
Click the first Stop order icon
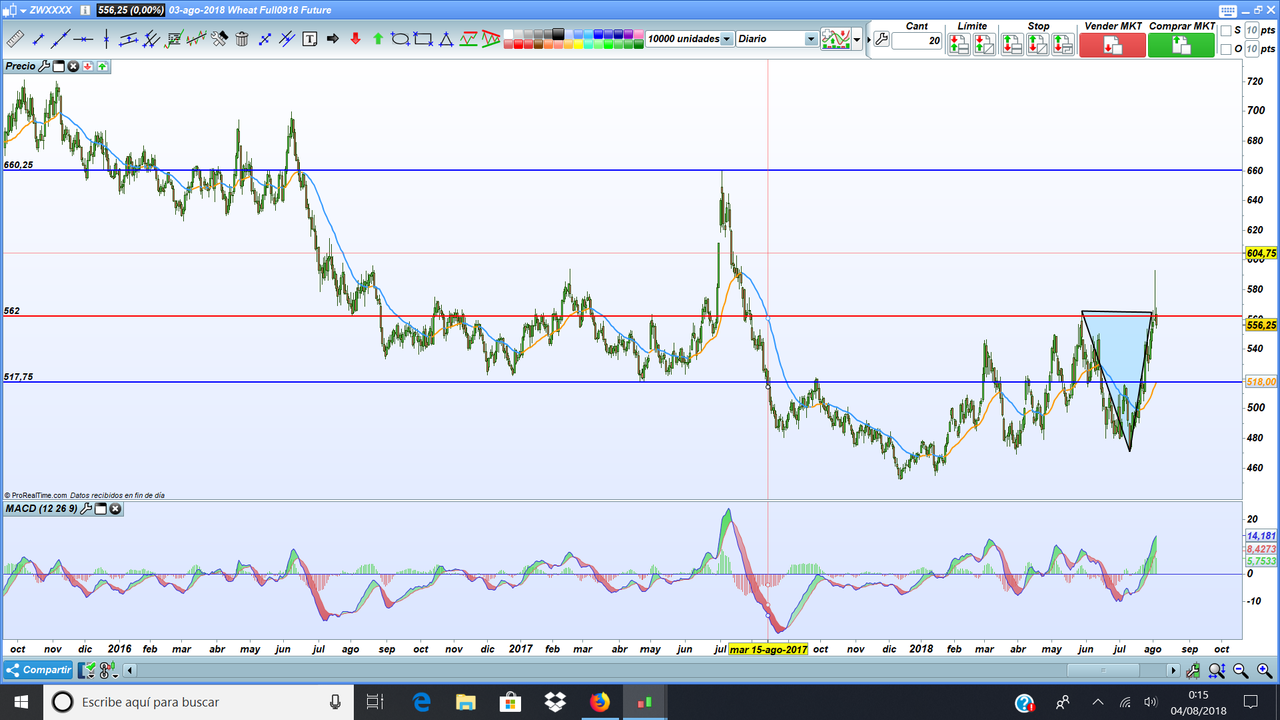coord(1012,45)
